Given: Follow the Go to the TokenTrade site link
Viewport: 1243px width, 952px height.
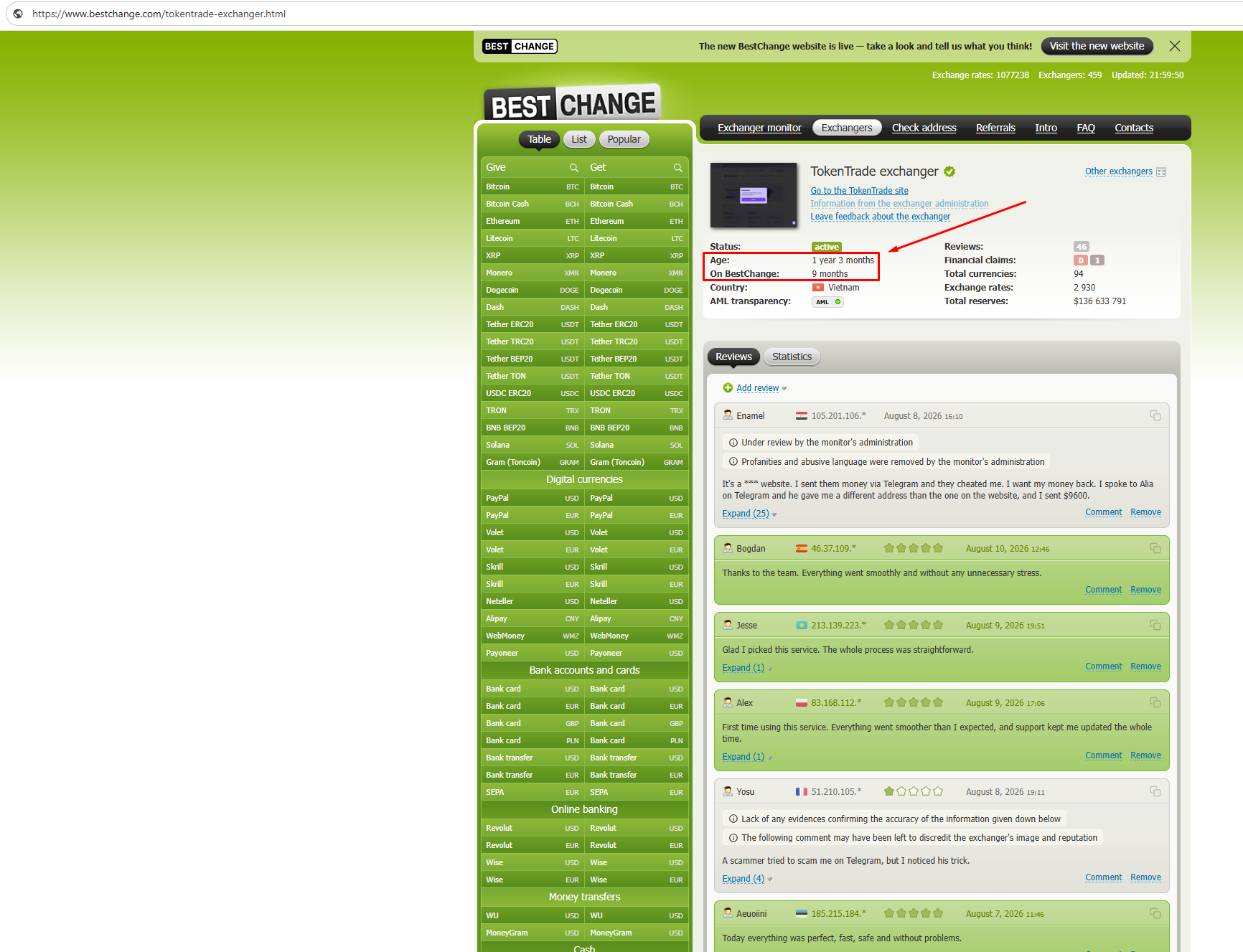Looking at the screenshot, I should (859, 191).
